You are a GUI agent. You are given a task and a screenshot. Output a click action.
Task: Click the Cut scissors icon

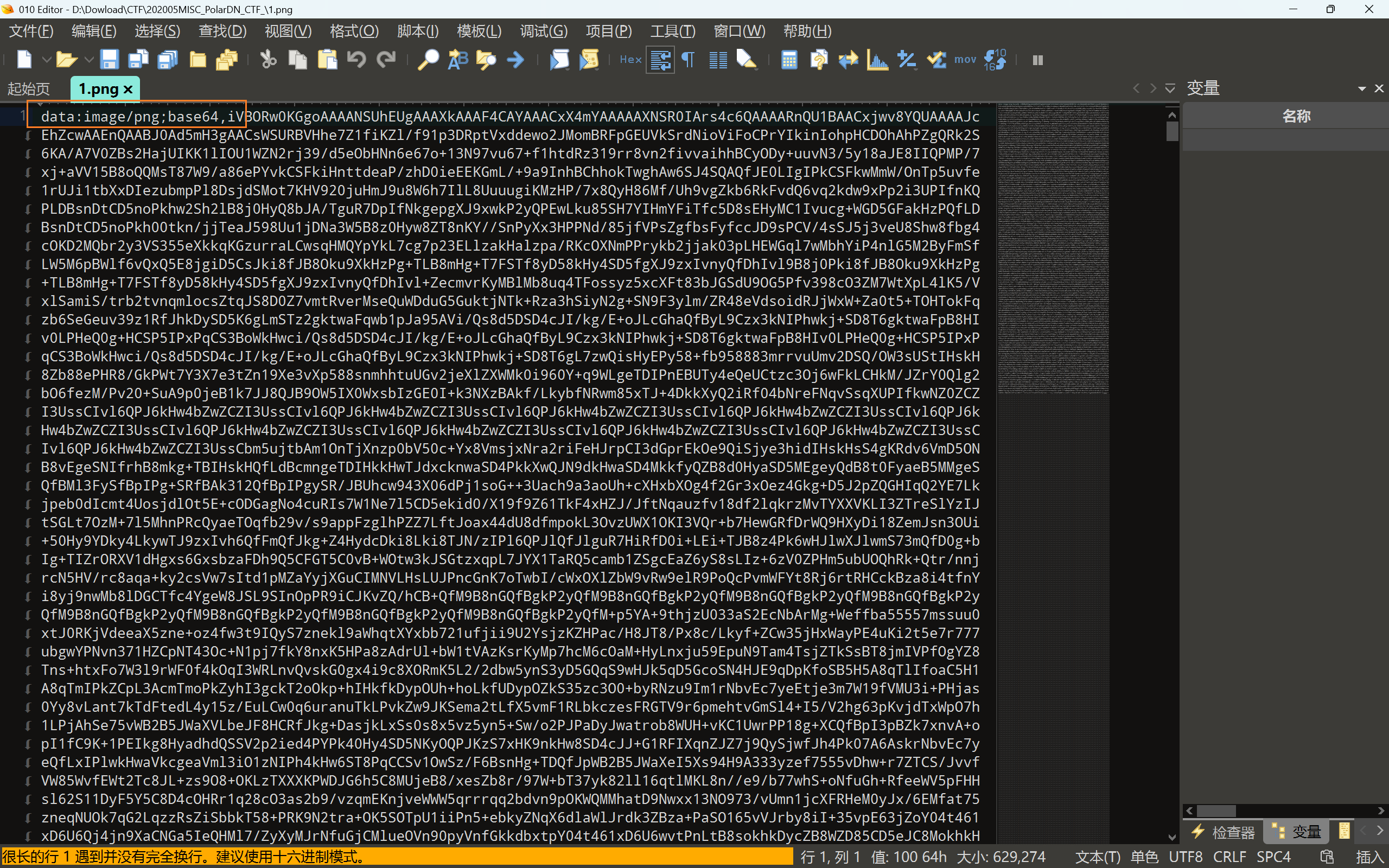click(268, 59)
